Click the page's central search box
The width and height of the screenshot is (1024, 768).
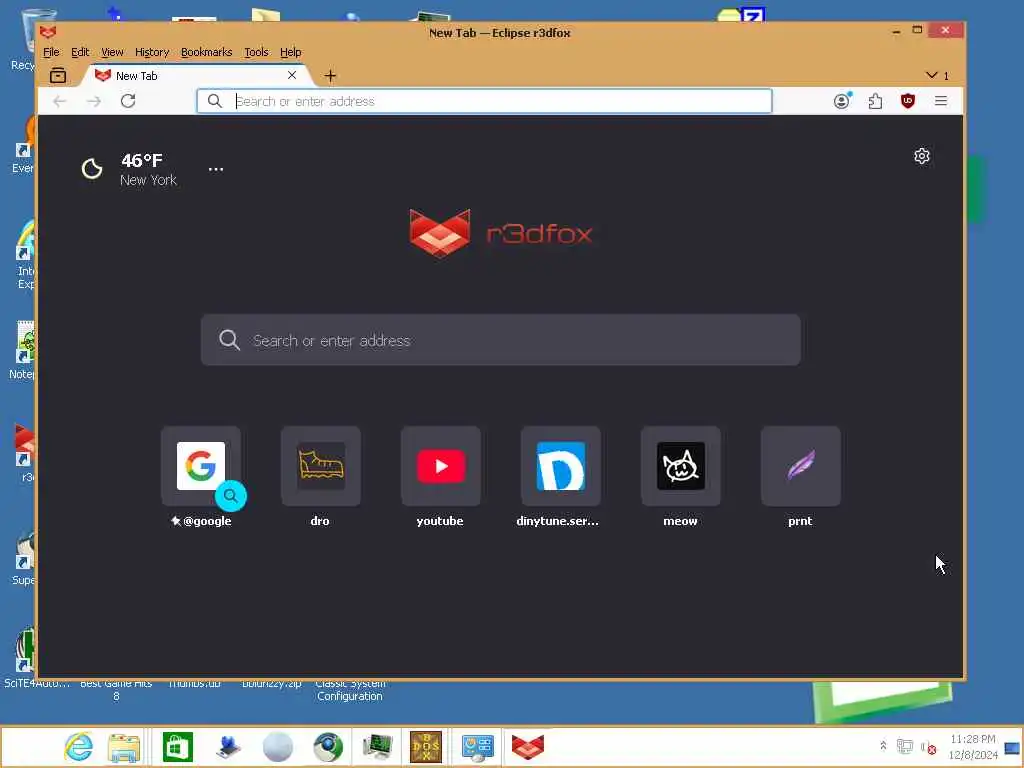(x=500, y=340)
